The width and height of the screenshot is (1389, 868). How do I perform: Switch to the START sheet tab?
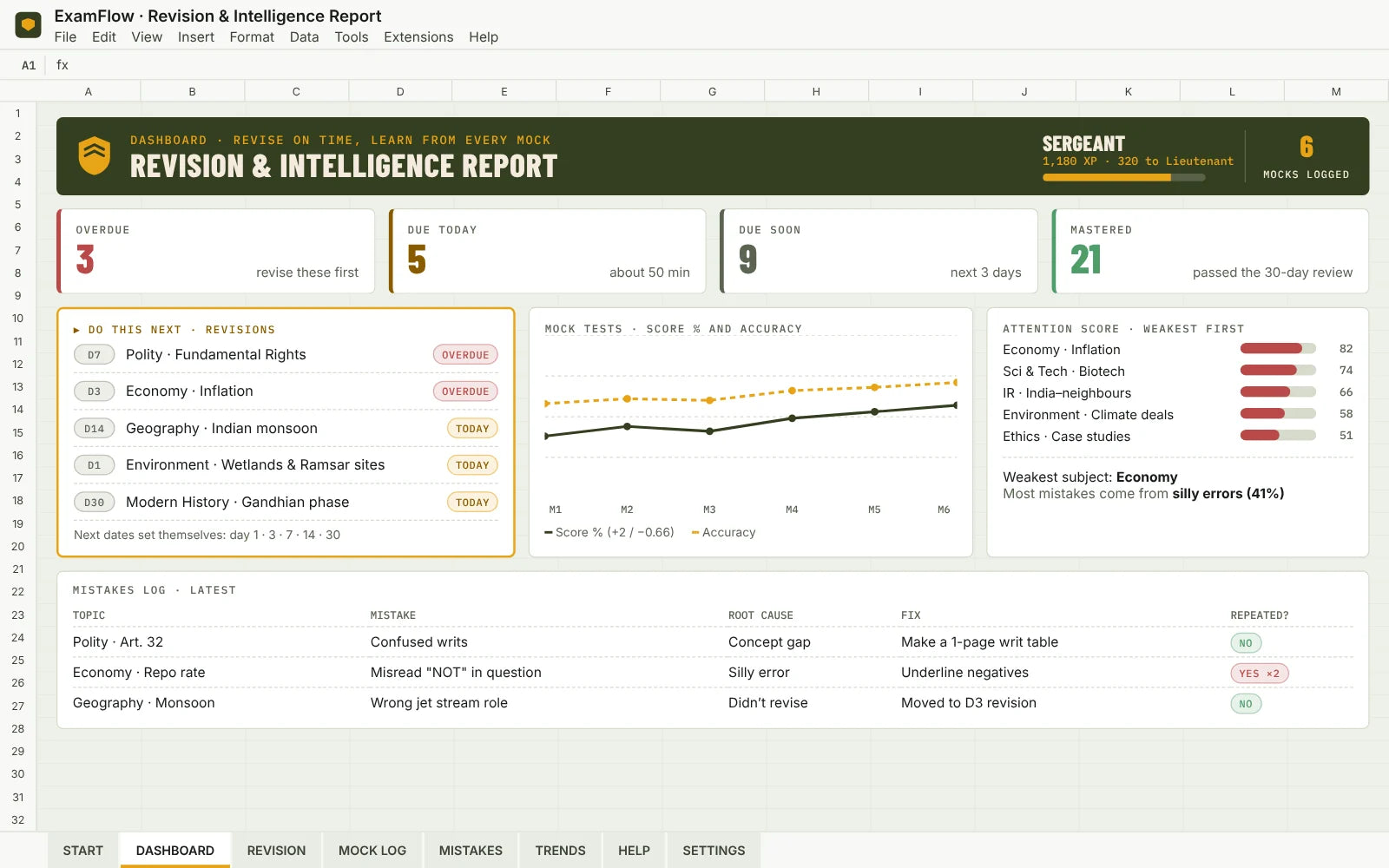83,851
